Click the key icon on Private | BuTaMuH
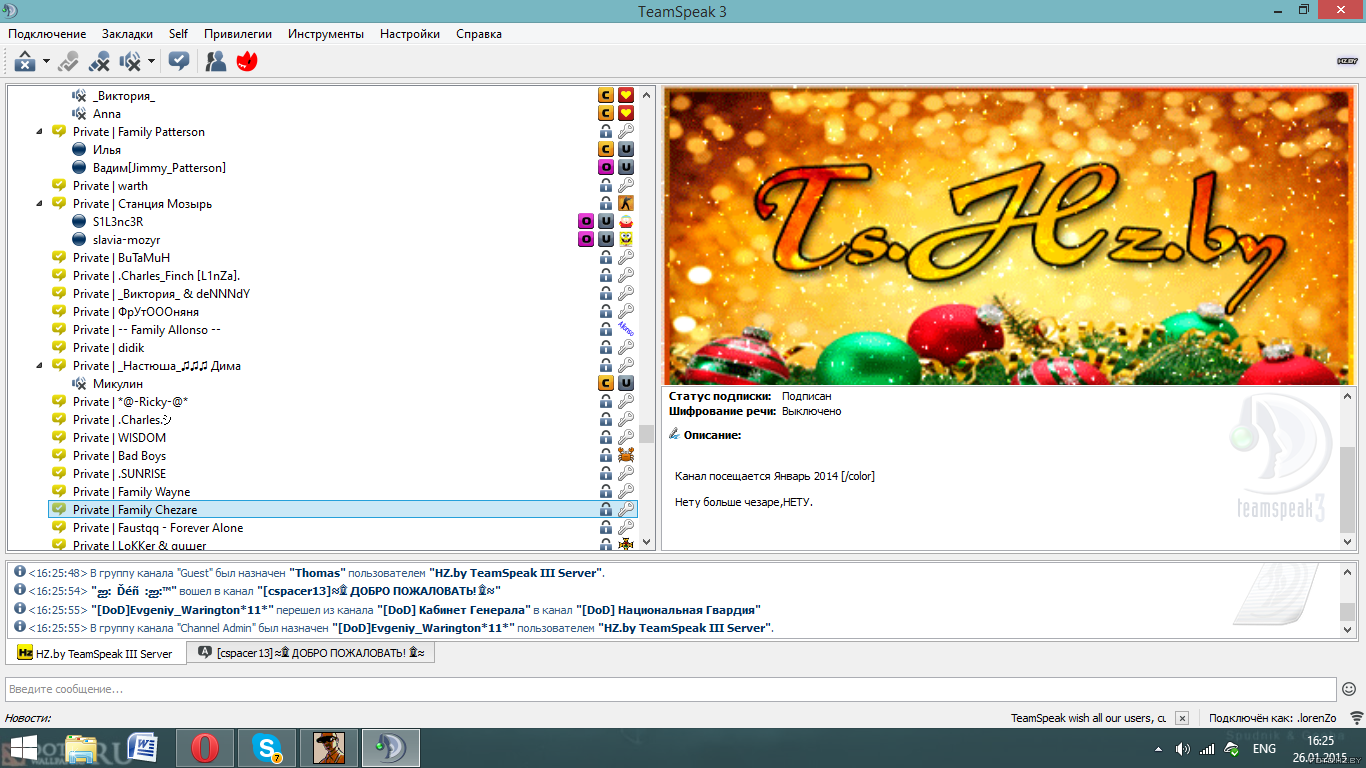This screenshot has width=1366, height=768. click(626, 258)
